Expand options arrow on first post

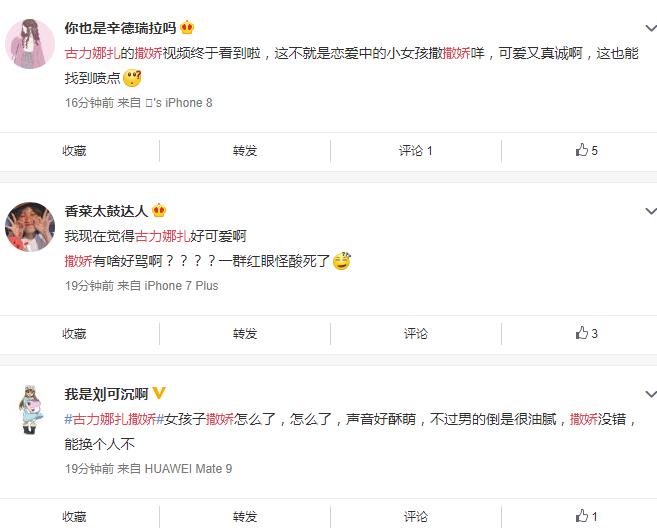click(x=650, y=28)
